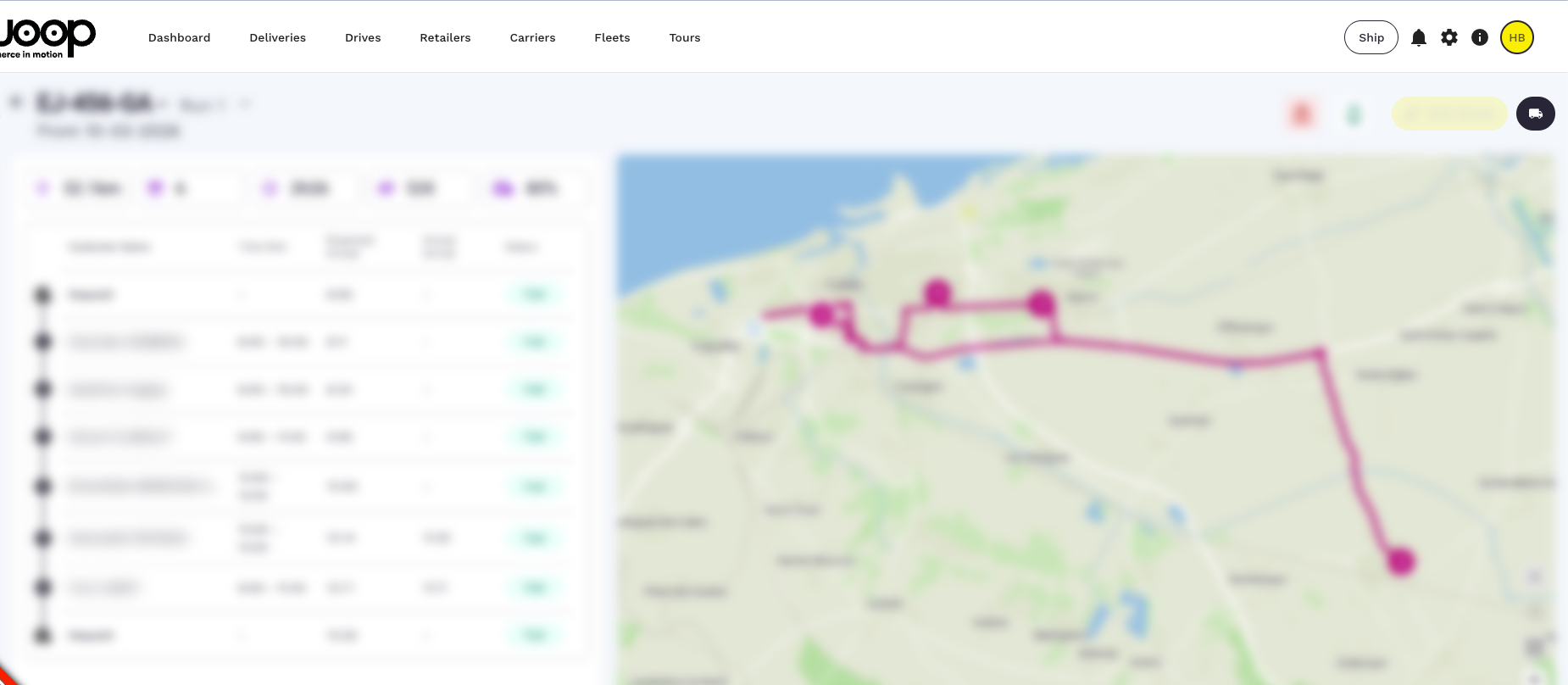
Task: Open settings via the gear icon
Action: (x=1449, y=37)
